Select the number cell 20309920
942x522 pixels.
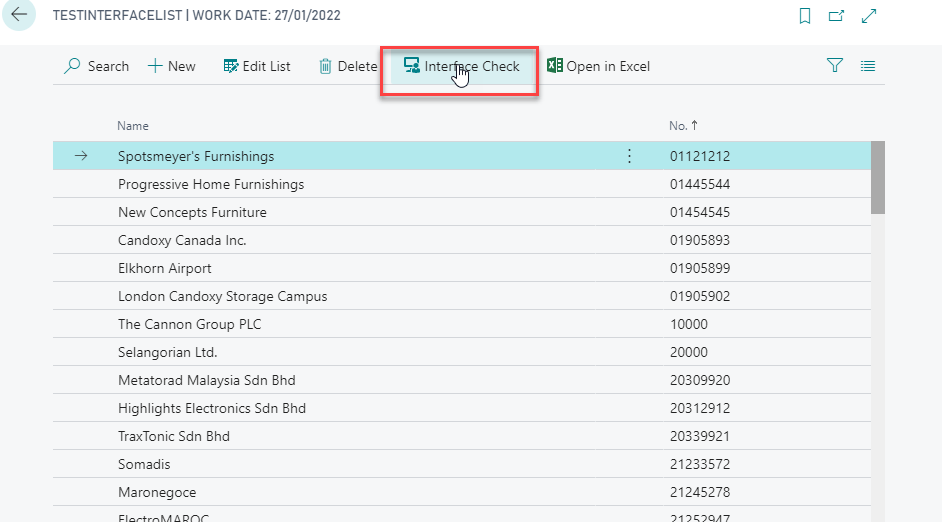pos(700,380)
